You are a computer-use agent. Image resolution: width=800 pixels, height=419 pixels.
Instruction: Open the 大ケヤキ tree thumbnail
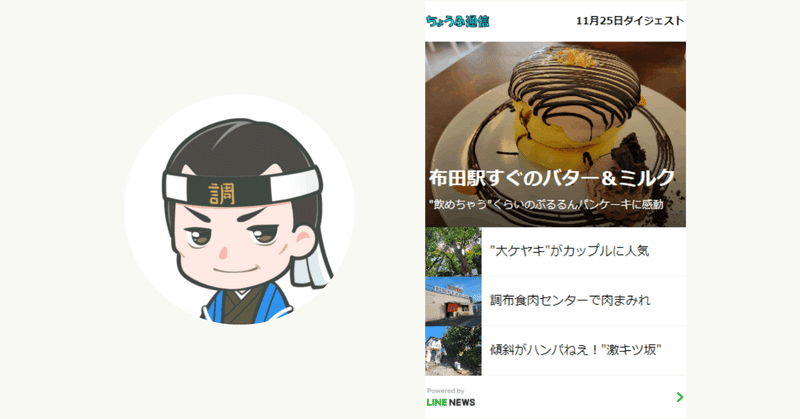click(x=453, y=252)
